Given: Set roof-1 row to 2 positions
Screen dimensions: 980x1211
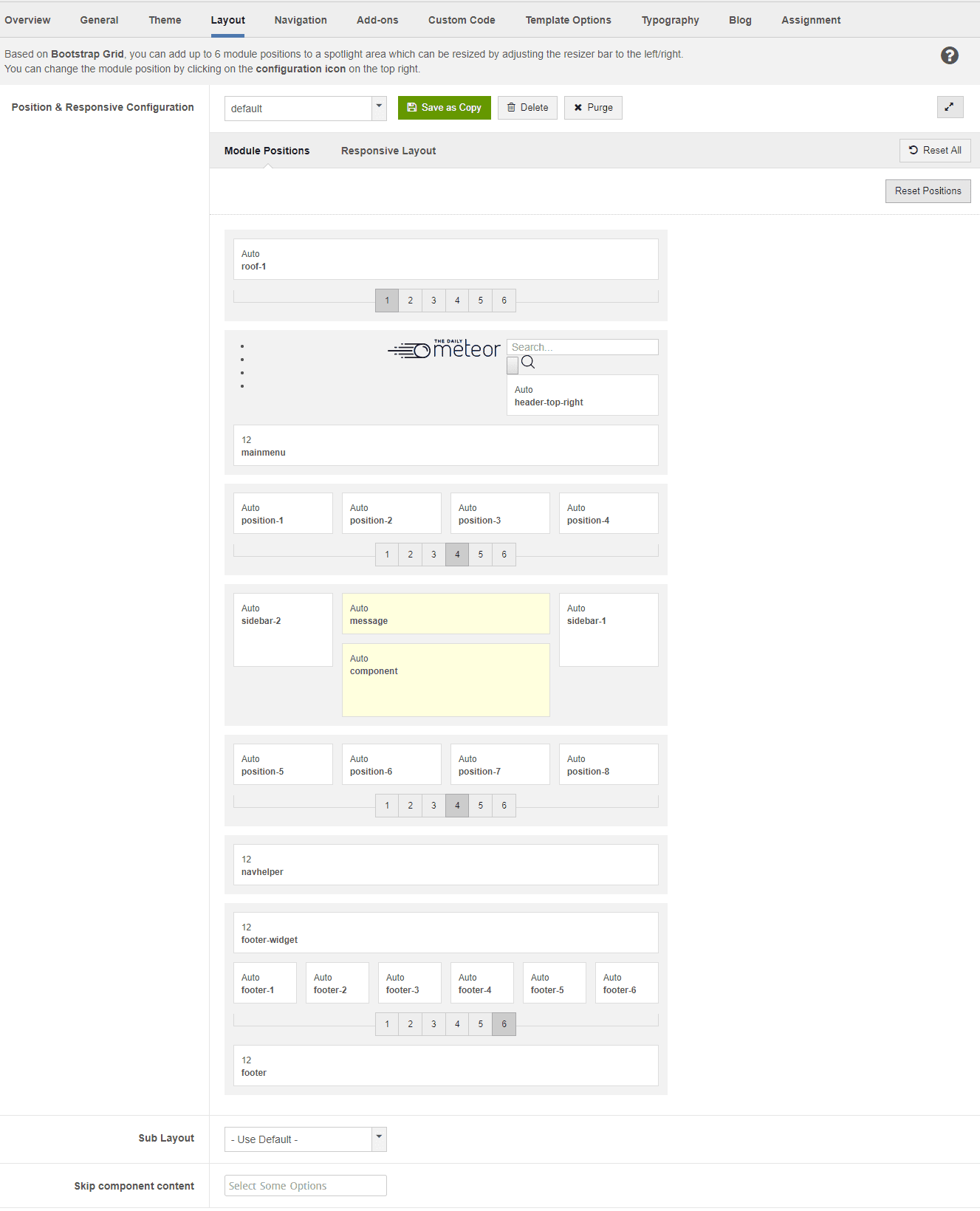Looking at the screenshot, I should pyautogui.click(x=411, y=301).
